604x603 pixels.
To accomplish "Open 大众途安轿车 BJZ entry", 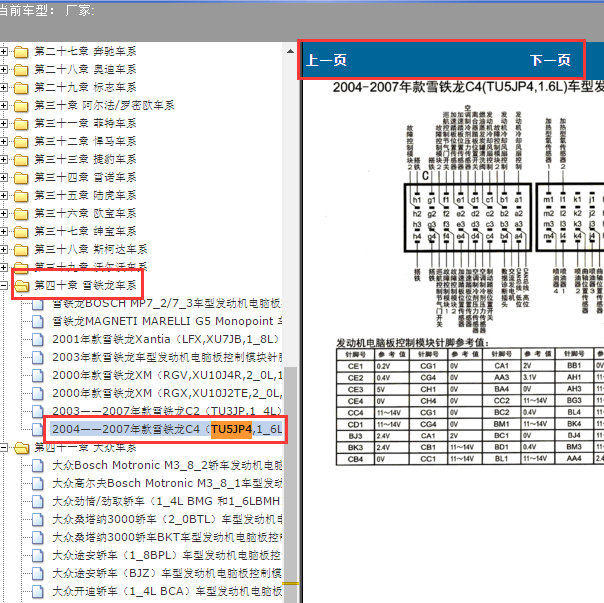I will click(167, 573).
